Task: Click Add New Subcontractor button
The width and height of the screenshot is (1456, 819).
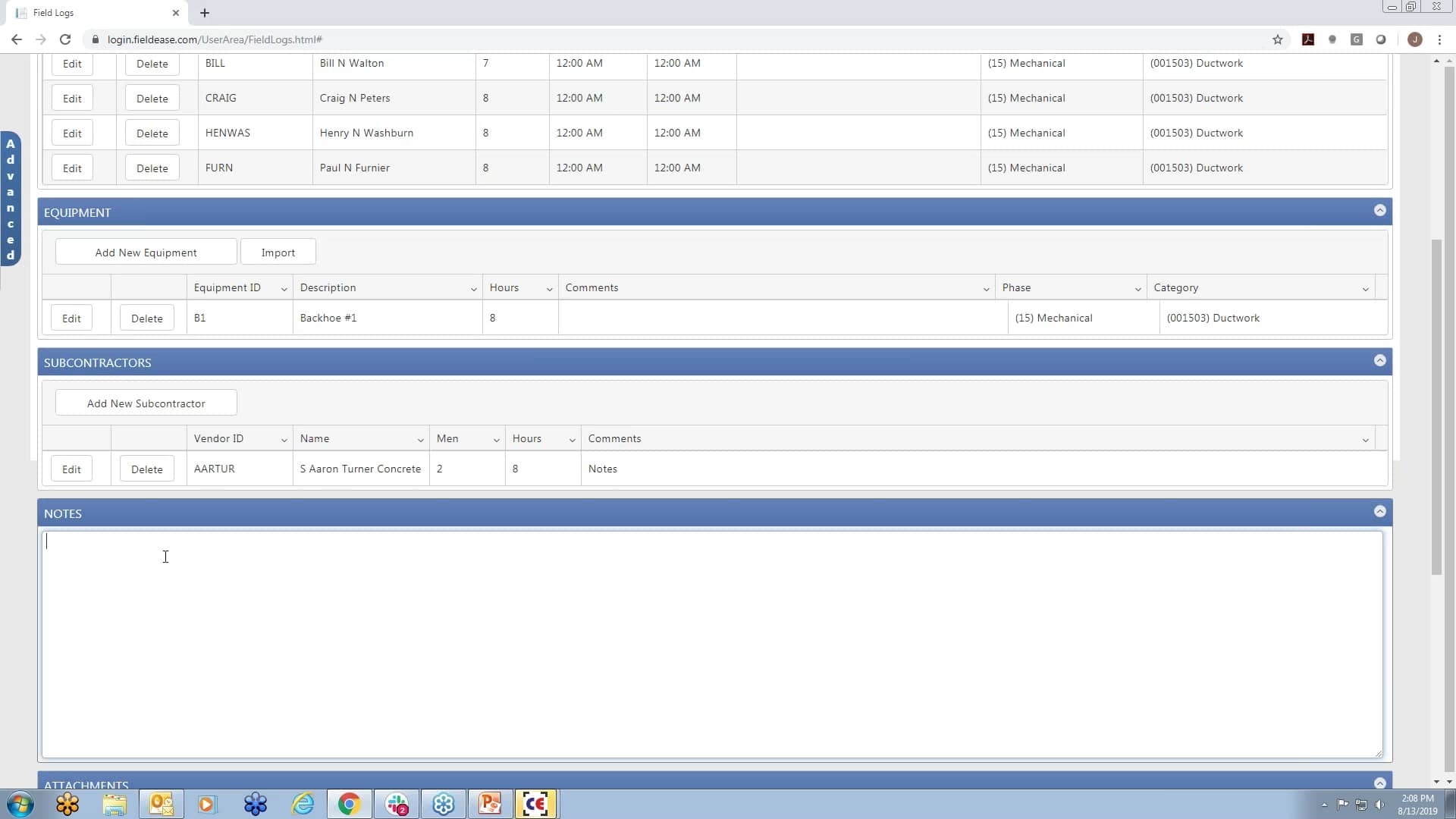Action: click(x=146, y=403)
